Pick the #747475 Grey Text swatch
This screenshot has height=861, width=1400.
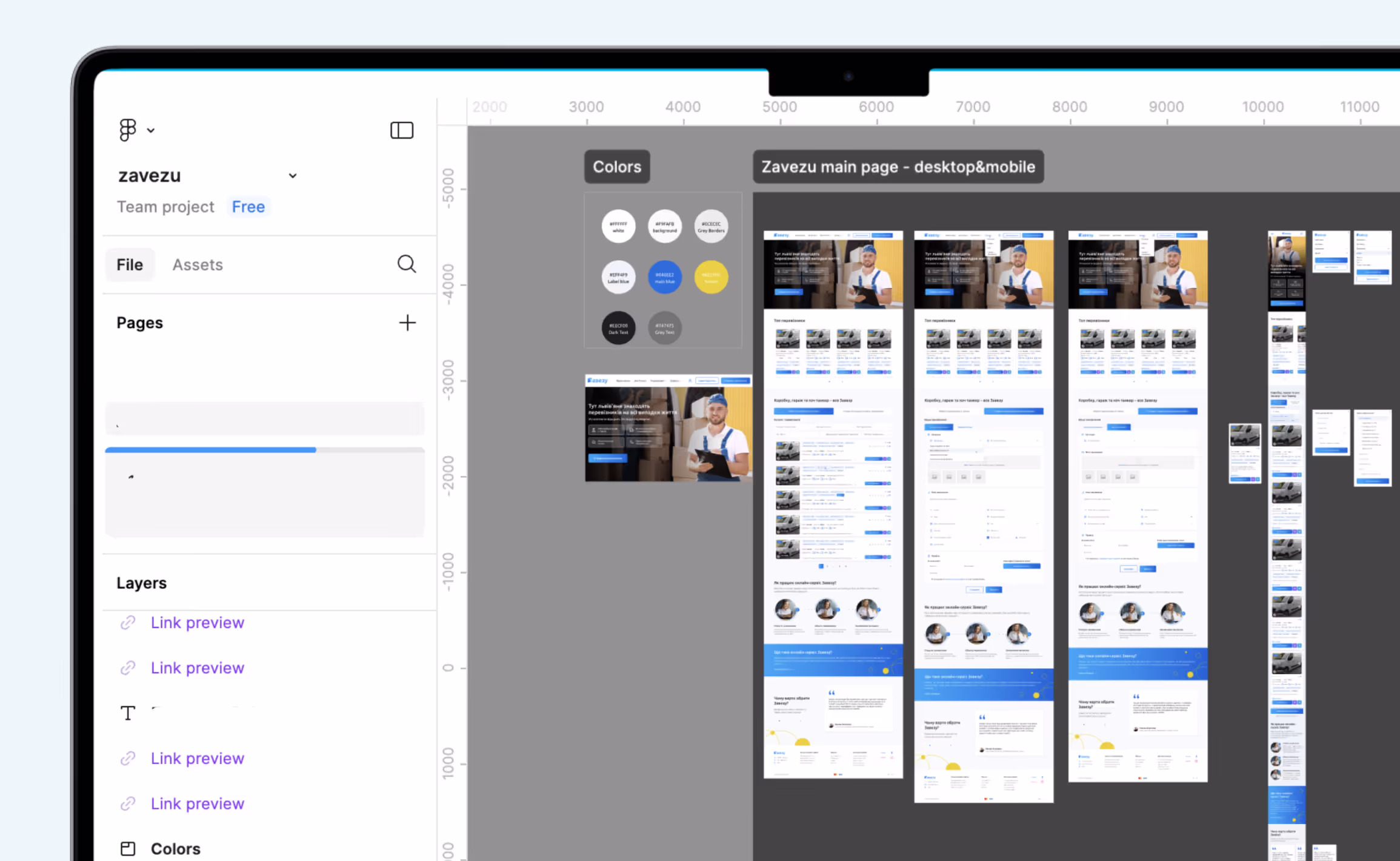point(665,328)
